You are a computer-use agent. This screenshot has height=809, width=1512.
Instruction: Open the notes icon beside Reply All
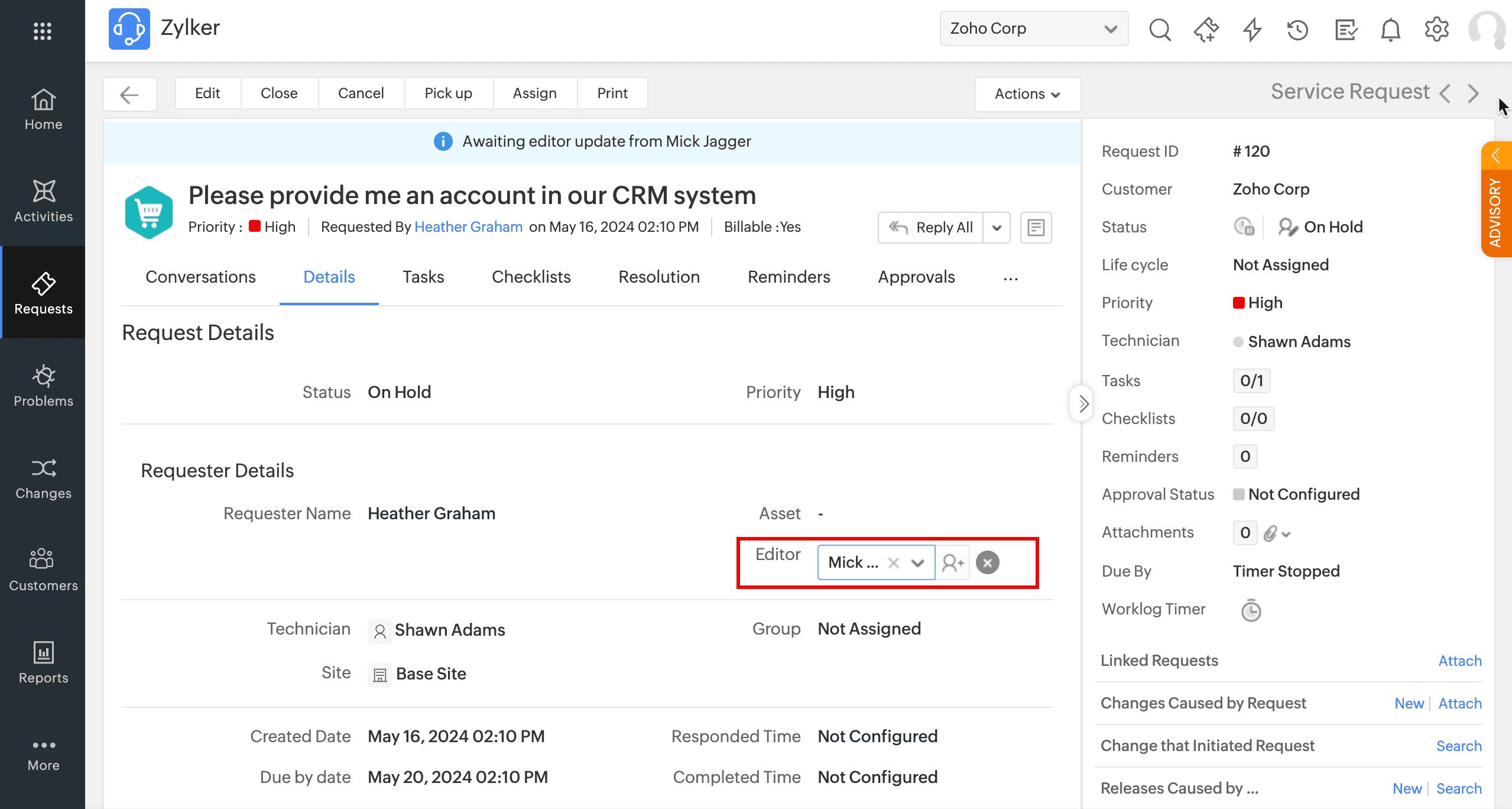point(1036,228)
